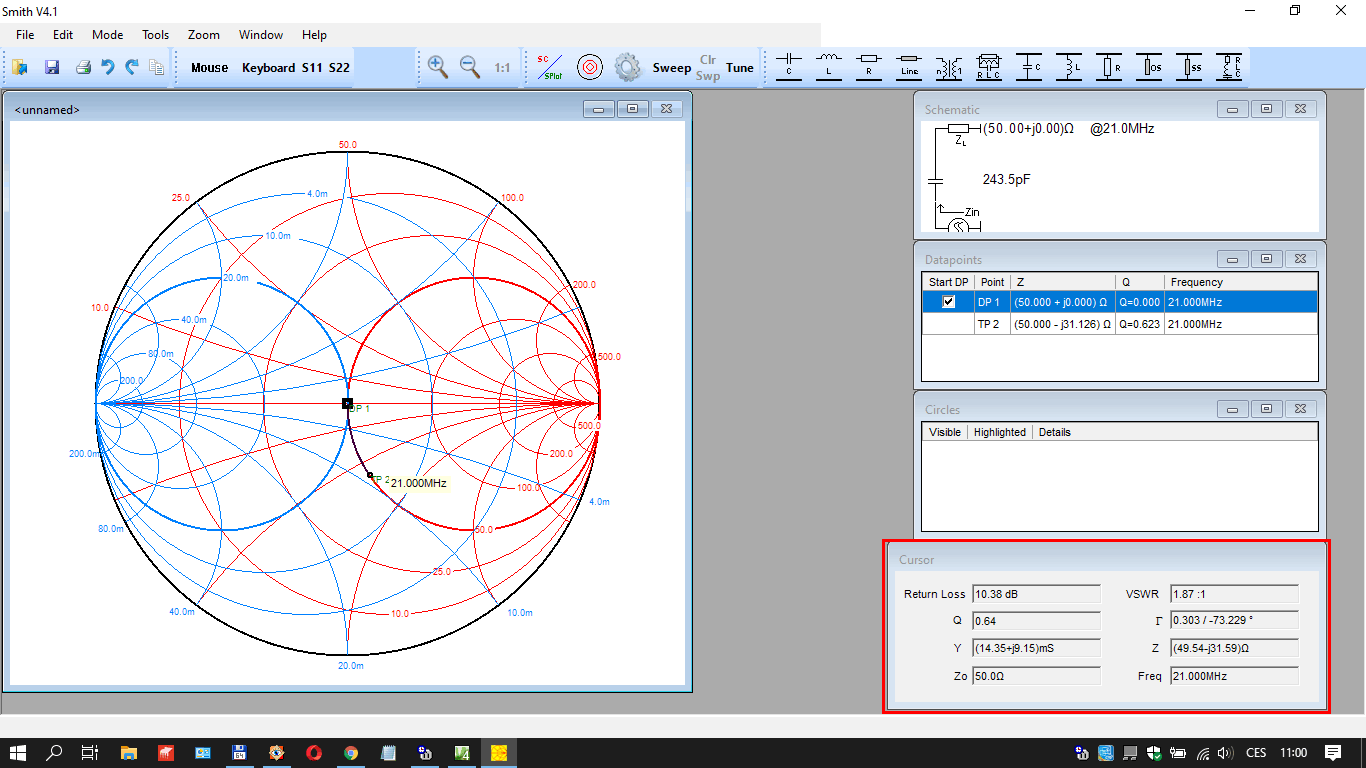1366x768 pixels.
Task: Insert a series inductor component
Action: [829, 67]
